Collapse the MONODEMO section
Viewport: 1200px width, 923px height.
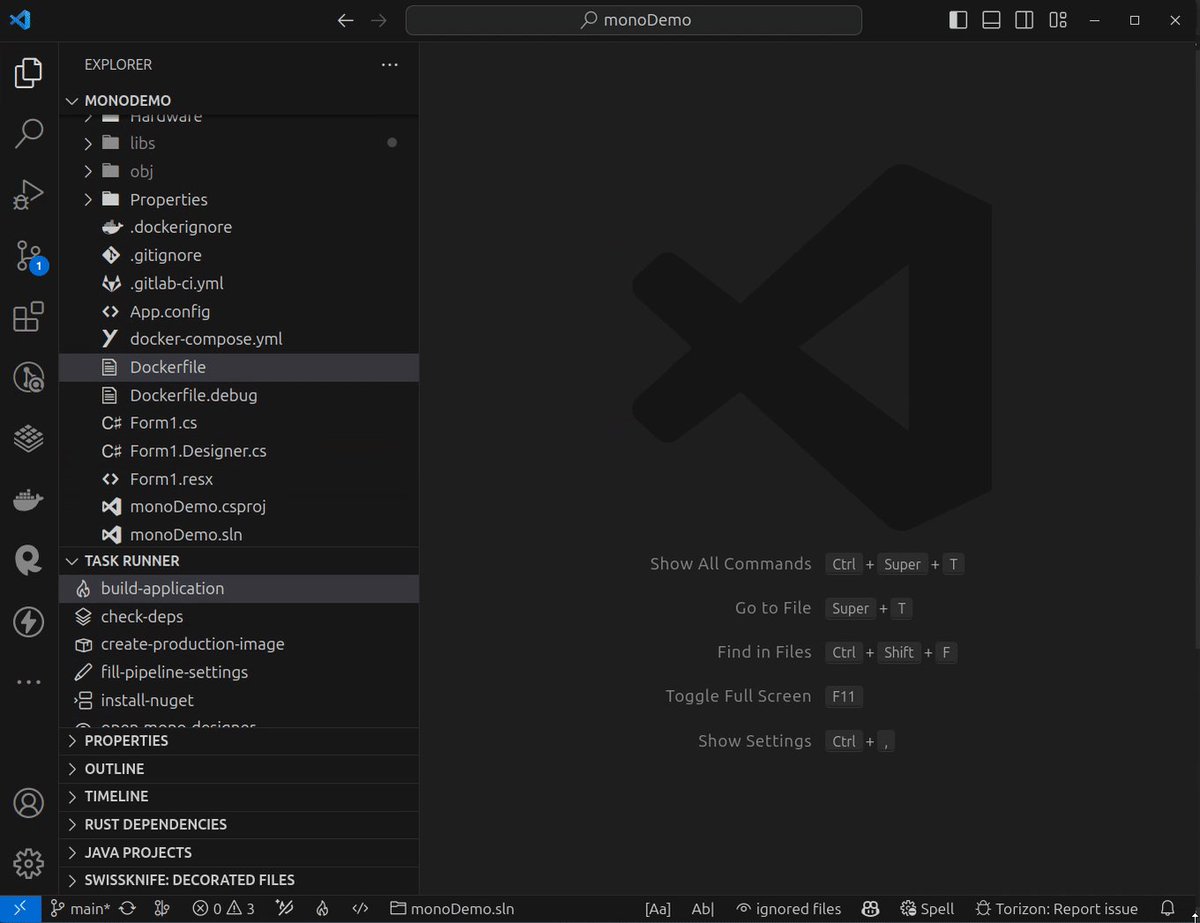click(239, 100)
